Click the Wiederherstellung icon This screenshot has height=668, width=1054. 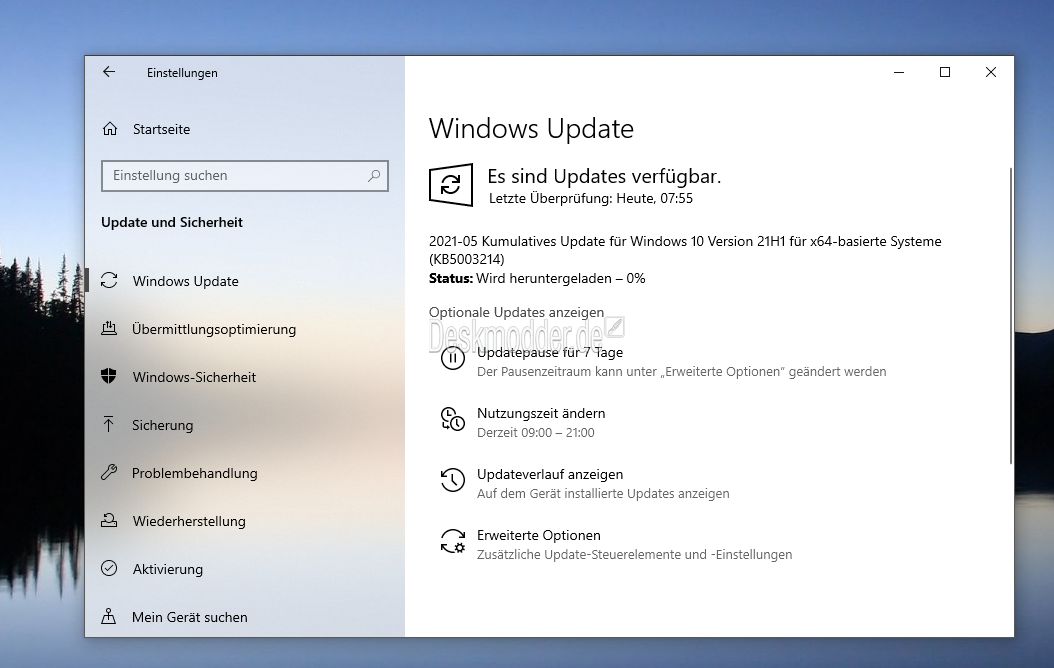point(109,520)
